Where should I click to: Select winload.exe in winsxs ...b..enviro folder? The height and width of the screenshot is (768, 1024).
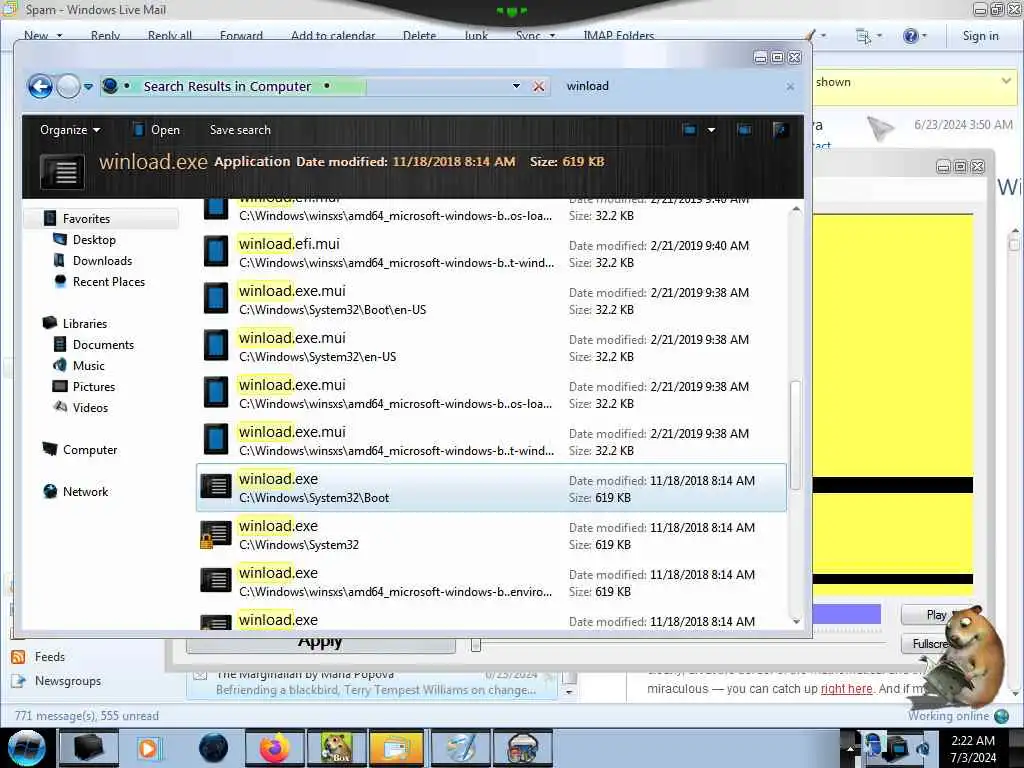[x=491, y=582]
